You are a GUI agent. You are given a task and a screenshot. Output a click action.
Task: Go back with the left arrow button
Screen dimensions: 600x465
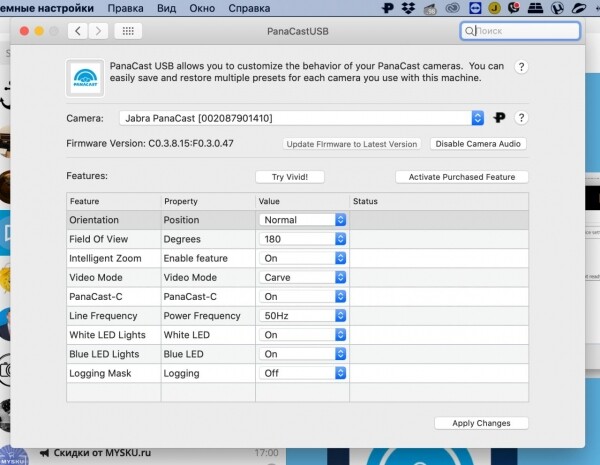79,31
